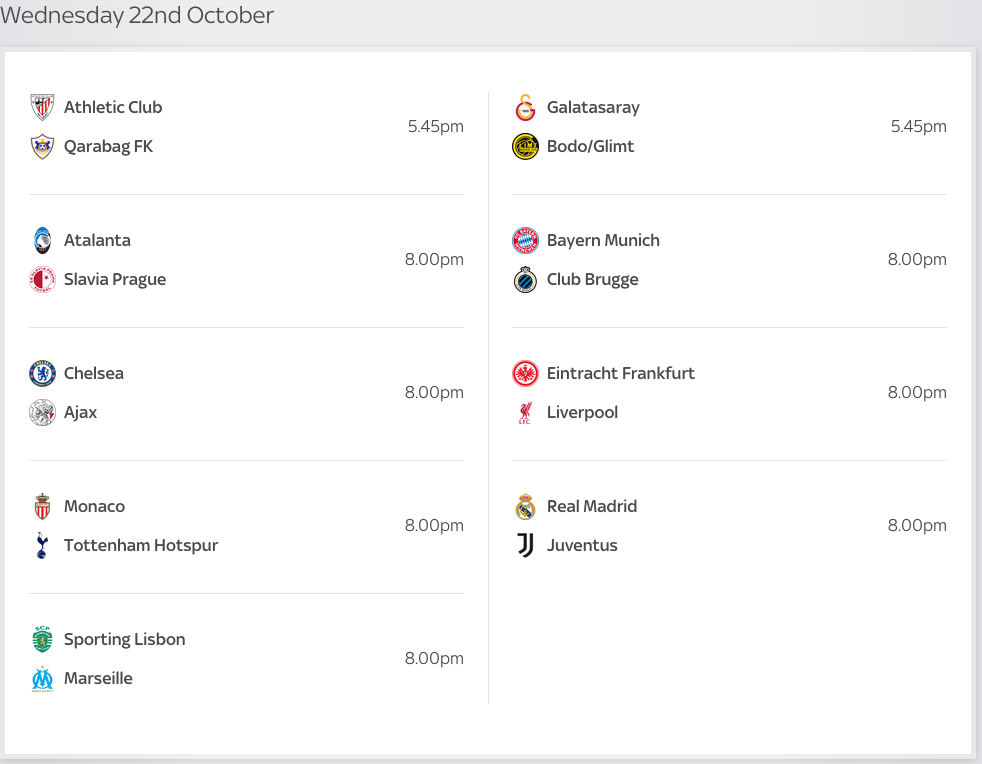
Task: Click the Tottenham Hotspur cockerel badge
Action: [42, 545]
